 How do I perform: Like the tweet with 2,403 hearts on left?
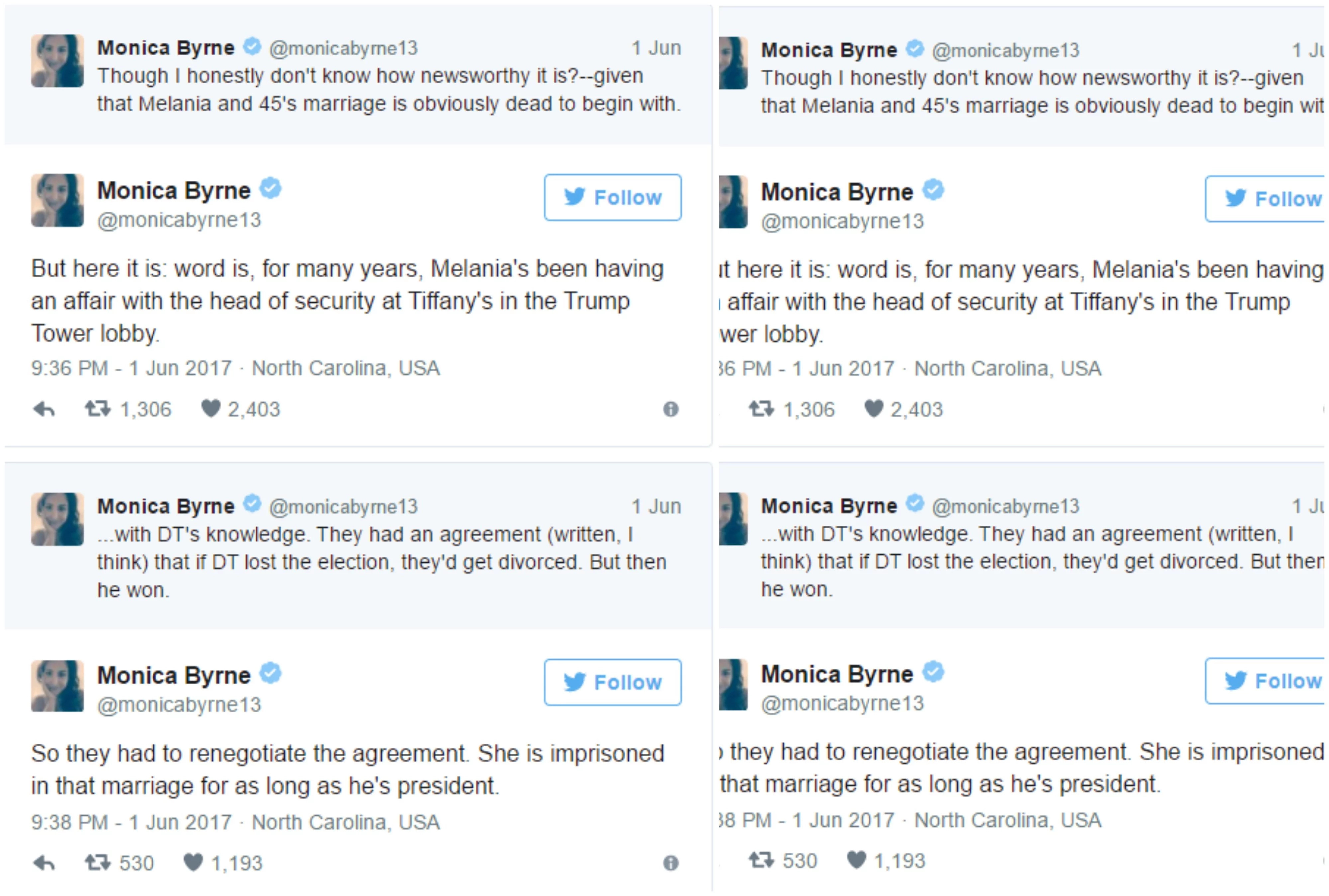(211, 409)
